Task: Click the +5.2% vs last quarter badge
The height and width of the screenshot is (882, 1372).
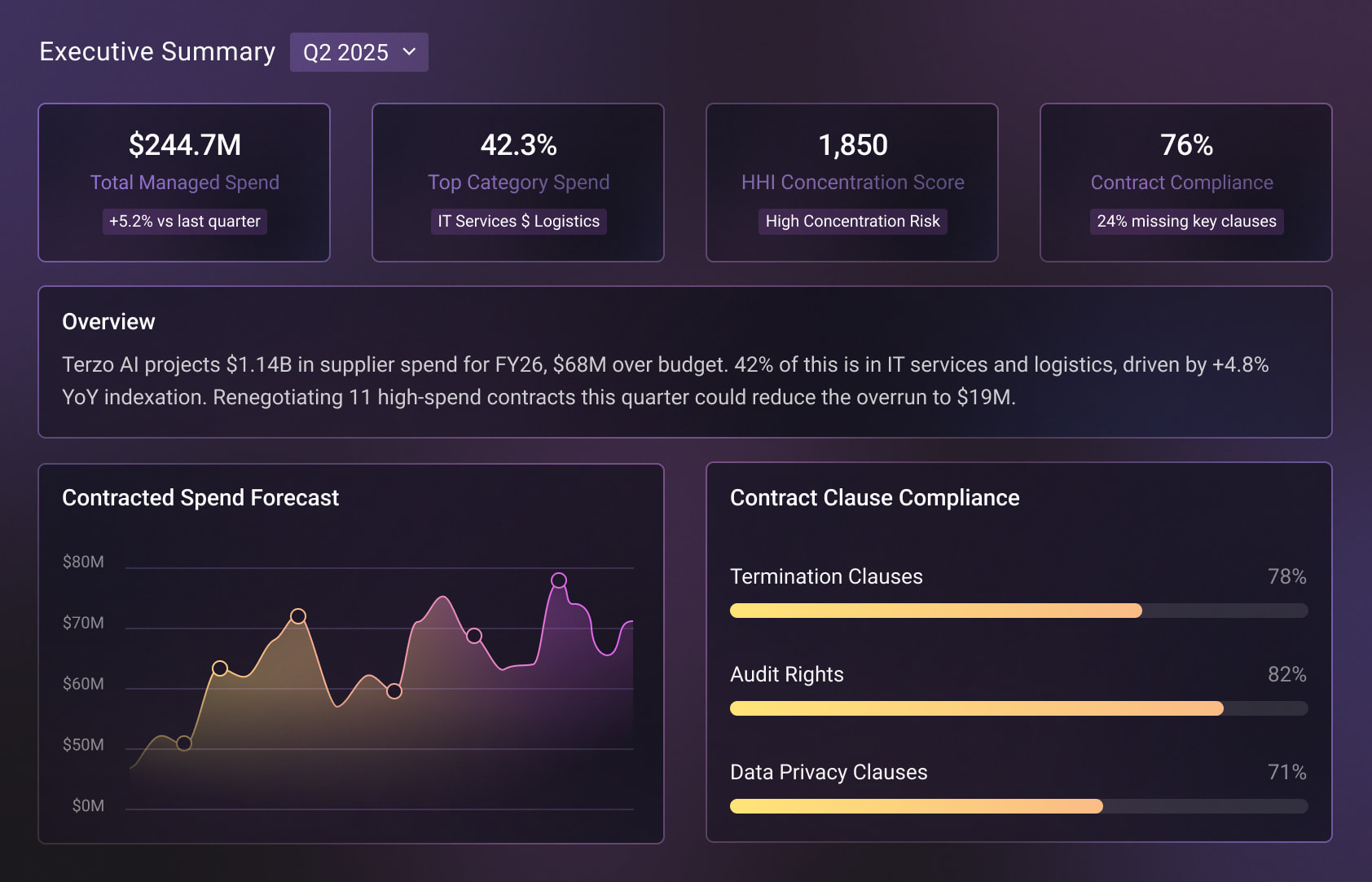Action: [185, 221]
